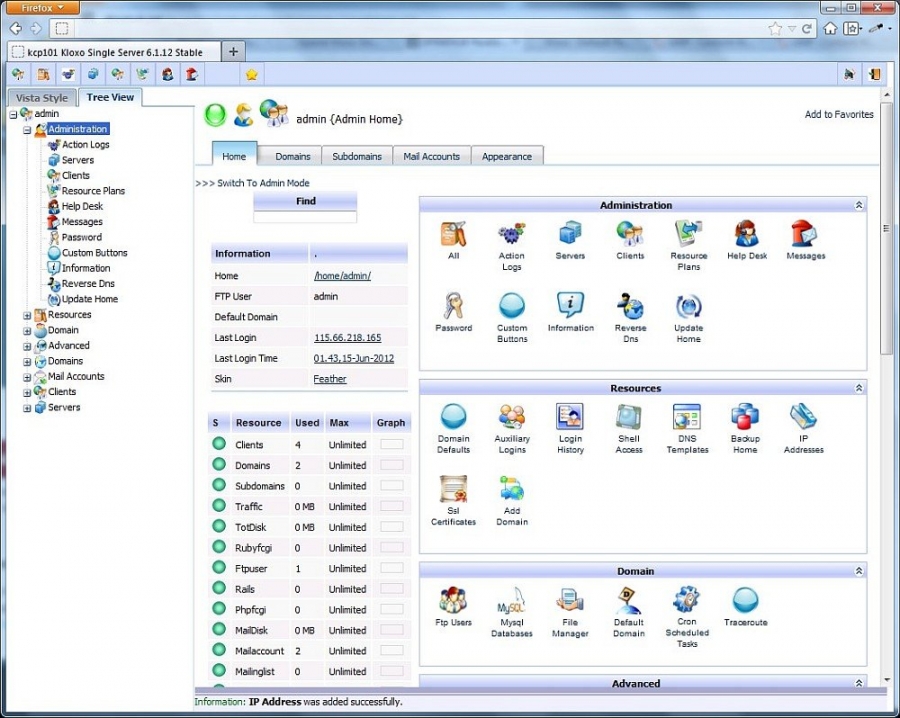The image size is (900, 718).
Task: Open the Auxiliary Logins icon
Action: 511,417
